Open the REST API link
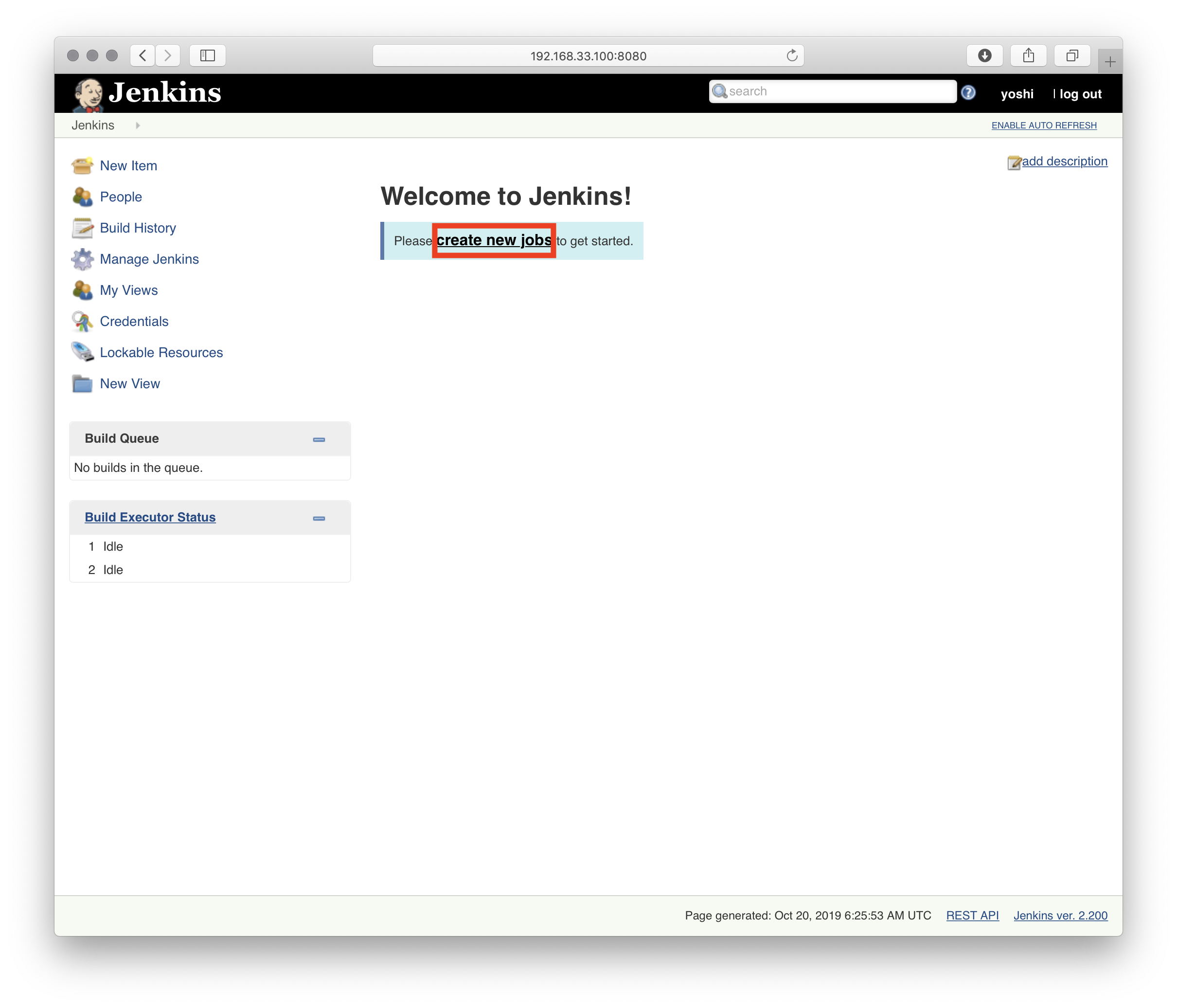Viewport: 1177px width, 1008px height. pyautogui.click(x=972, y=916)
